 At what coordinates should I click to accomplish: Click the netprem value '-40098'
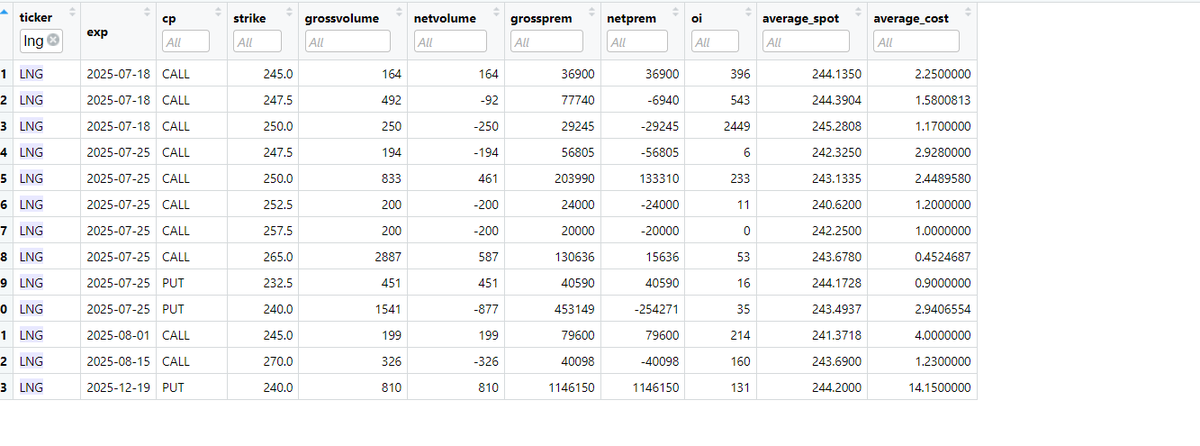[x=658, y=360]
